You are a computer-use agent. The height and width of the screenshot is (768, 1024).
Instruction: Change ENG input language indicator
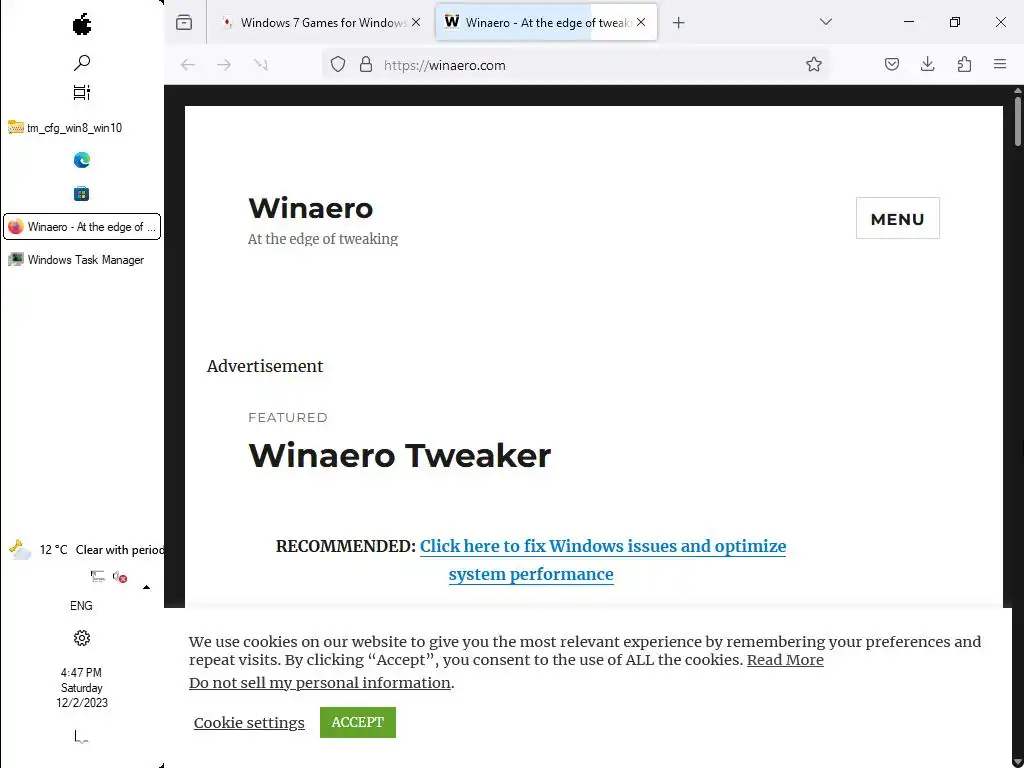pos(82,606)
